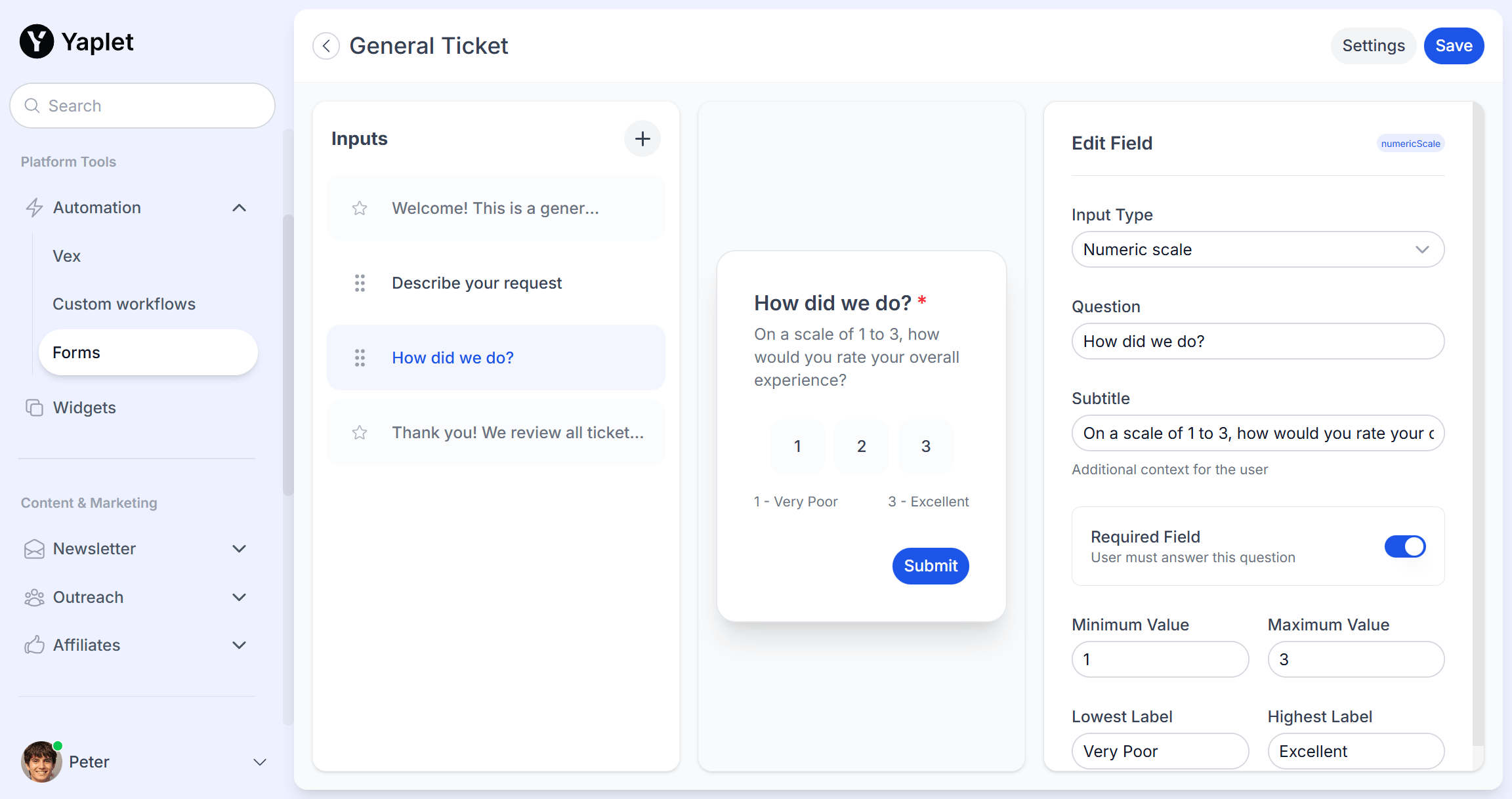The width and height of the screenshot is (1512, 799).
Task: Click the star icon on Welcome item
Action: 360,209
